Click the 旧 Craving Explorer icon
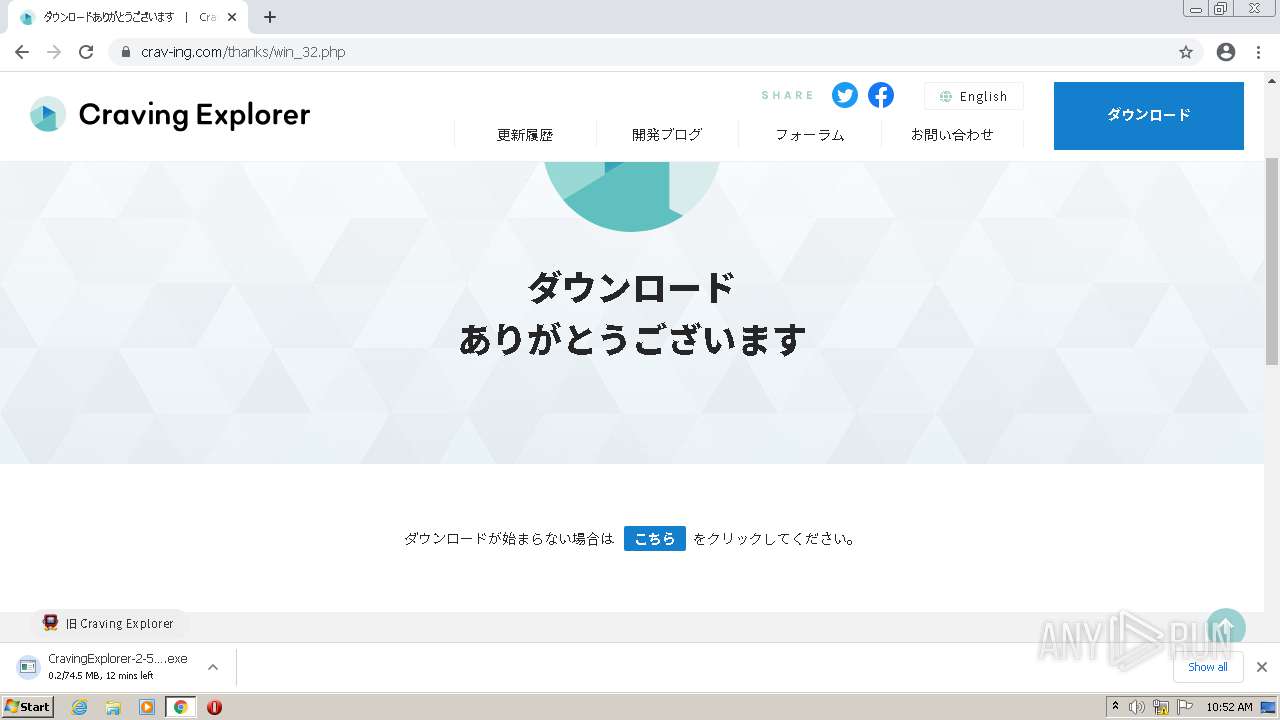The width and height of the screenshot is (1280, 720). (x=50, y=622)
